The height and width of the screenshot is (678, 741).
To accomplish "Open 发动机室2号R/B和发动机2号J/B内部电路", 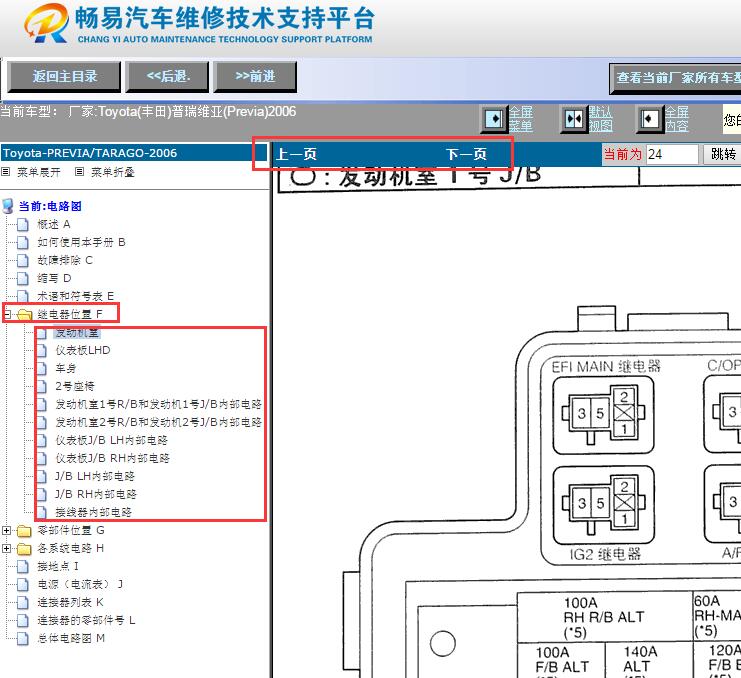I will click(158, 422).
